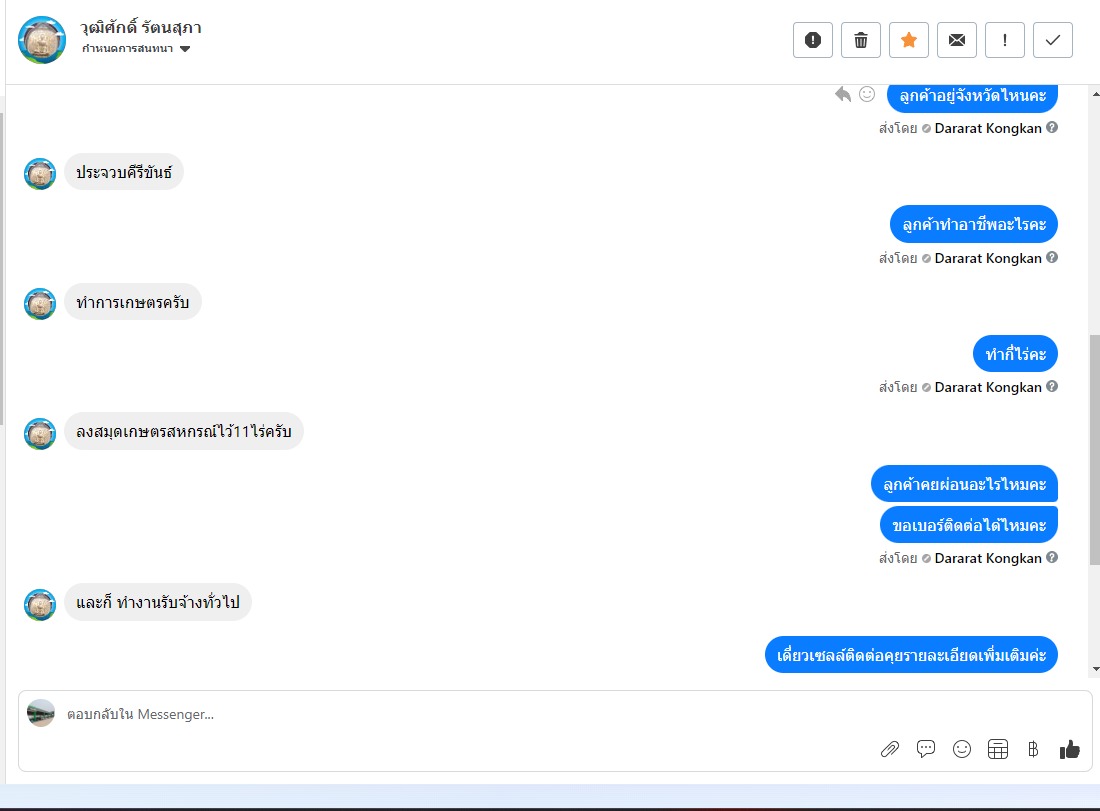Toggle the orange star follow-up flag
The height and width of the screenshot is (811, 1100).
coord(908,40)
